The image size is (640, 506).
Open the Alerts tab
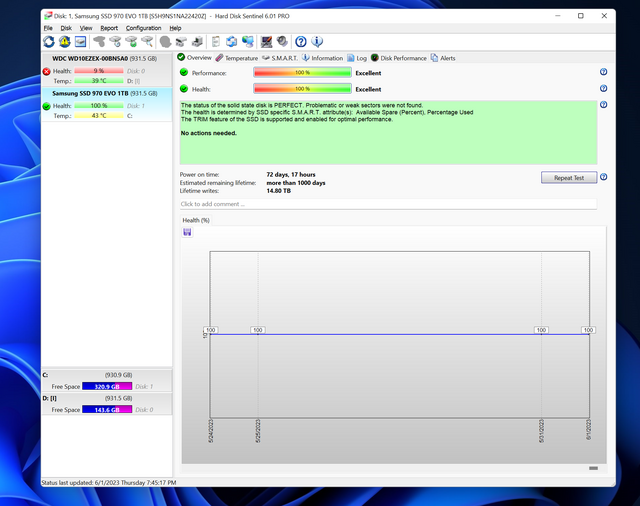(447, 58)
